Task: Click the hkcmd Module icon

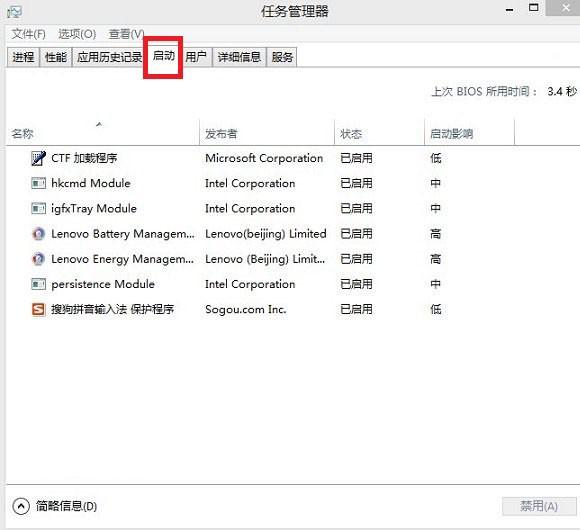Action: pyautogui.click(x=38, y=183)
